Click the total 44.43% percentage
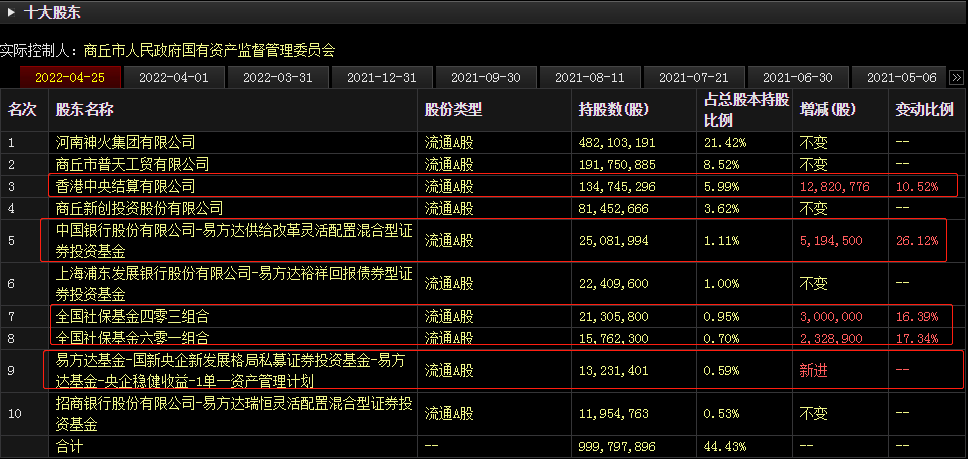Screen dimensions: 968x459 pos(725,446)
